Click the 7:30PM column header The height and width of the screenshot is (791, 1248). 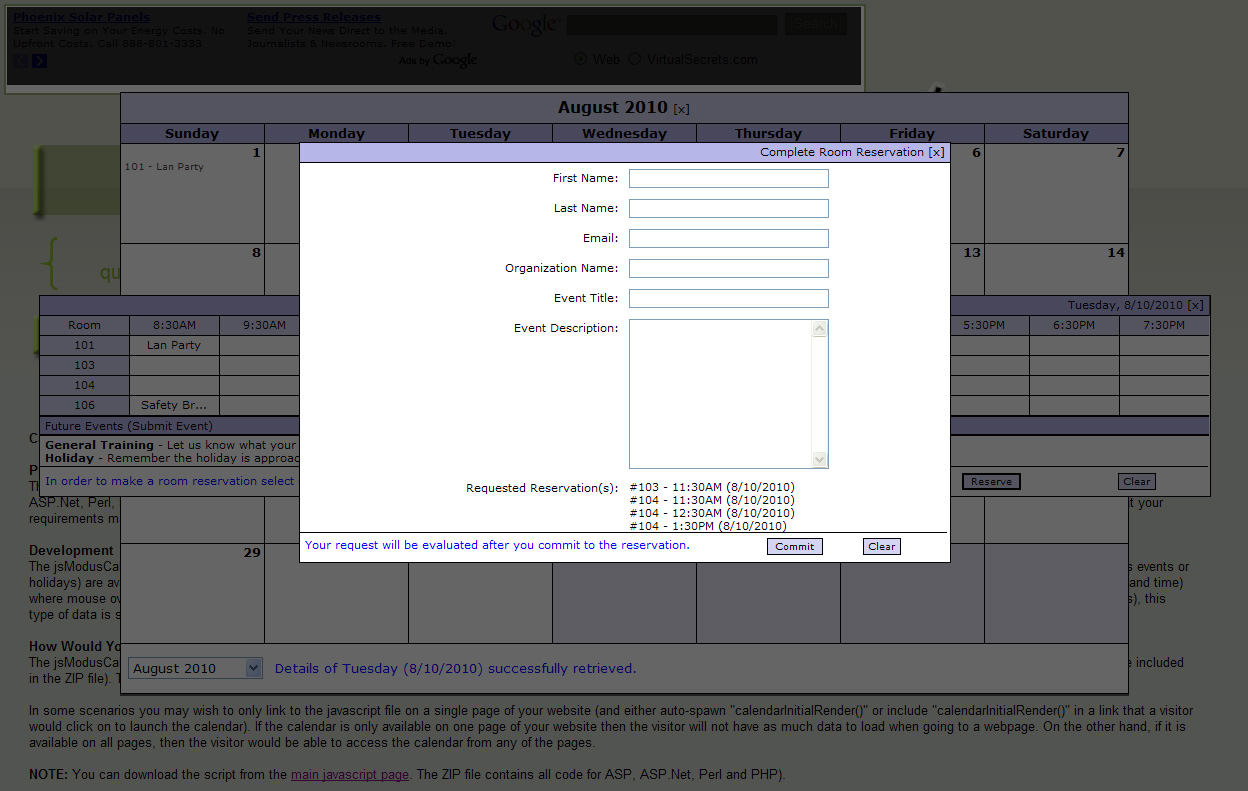tap(1164, 325)
